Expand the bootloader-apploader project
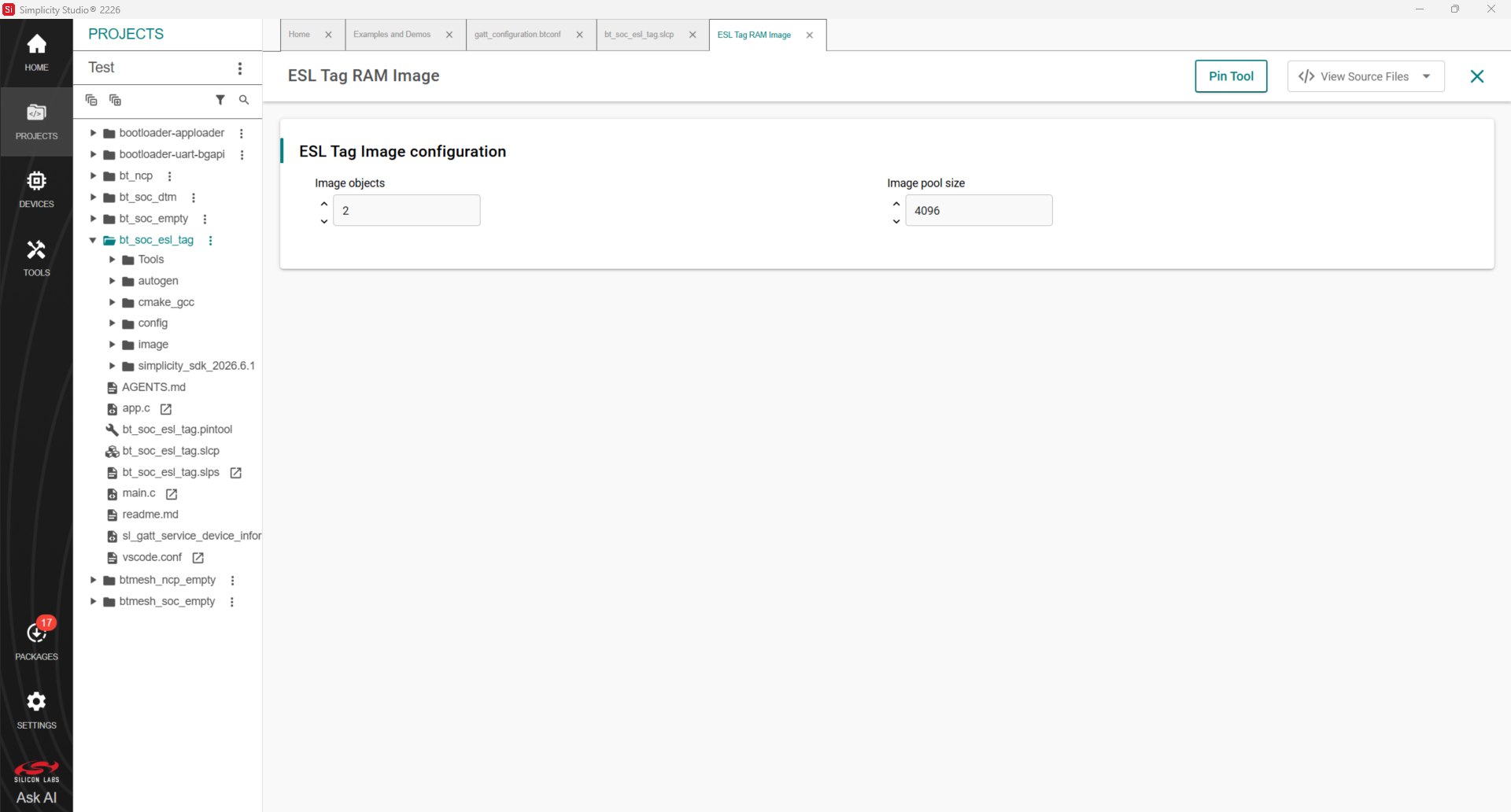This screenshot has width=1511, height=812. coord(93,133)
